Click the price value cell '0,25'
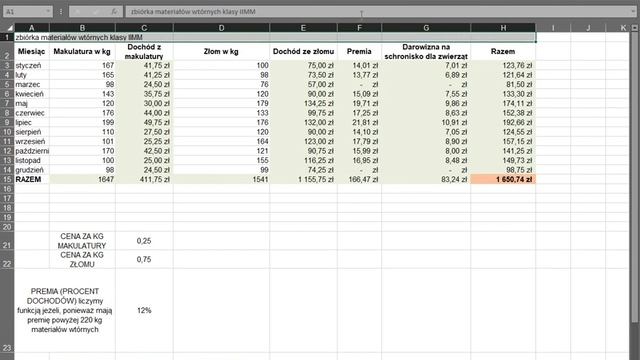This screenshot has height=360, width=640. click(x=144, y=241)
